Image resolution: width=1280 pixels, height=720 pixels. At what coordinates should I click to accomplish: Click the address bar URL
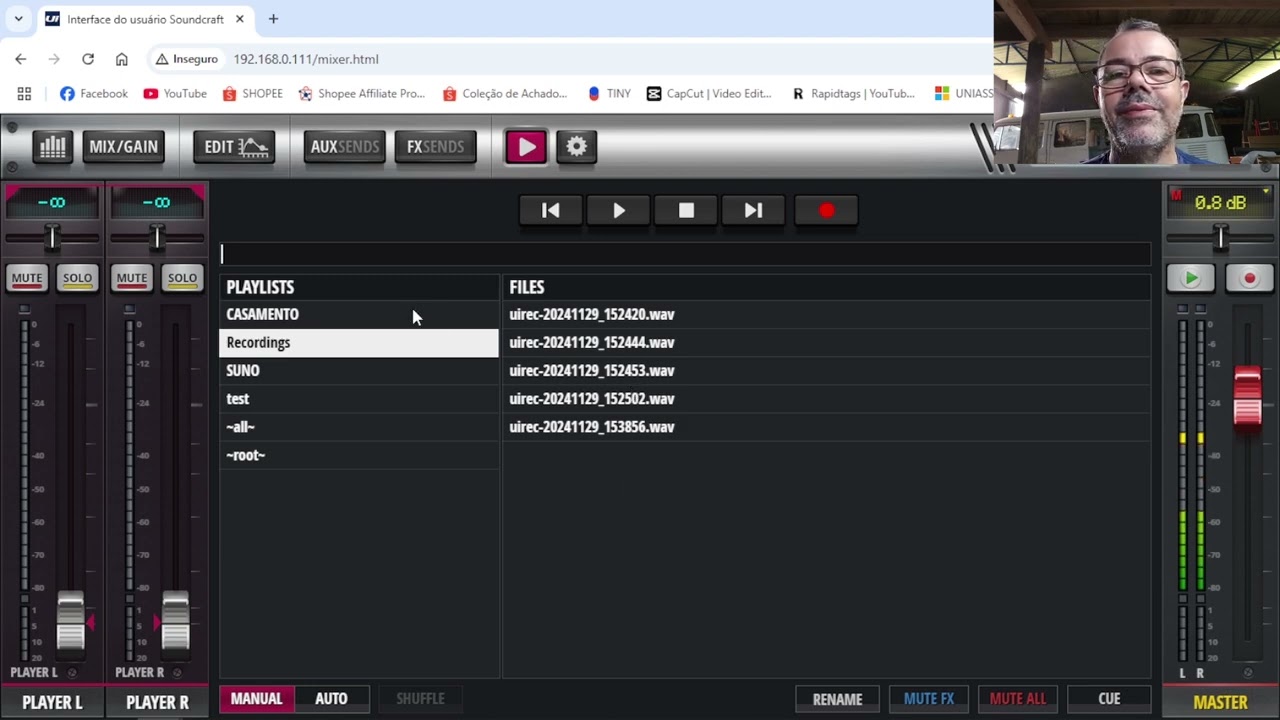pyautogui.click(x=306, y=59)
